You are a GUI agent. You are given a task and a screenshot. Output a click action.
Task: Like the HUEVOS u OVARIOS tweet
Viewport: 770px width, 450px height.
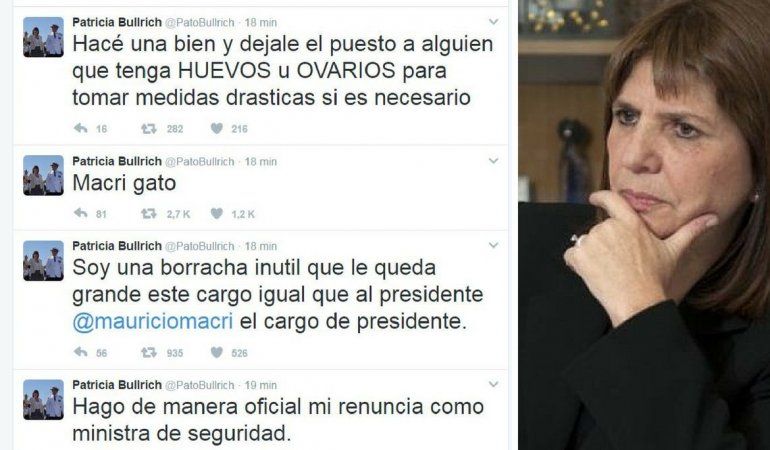[217, 128]
